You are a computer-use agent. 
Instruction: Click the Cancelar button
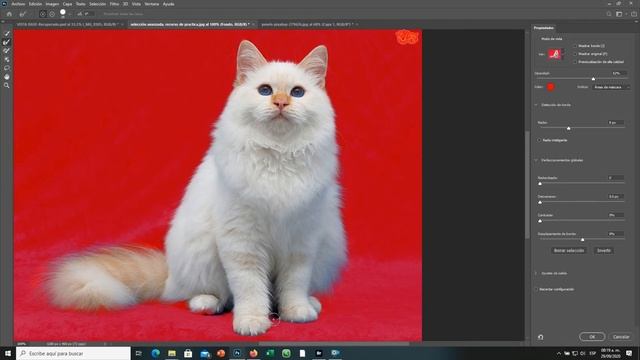(621, 337)
